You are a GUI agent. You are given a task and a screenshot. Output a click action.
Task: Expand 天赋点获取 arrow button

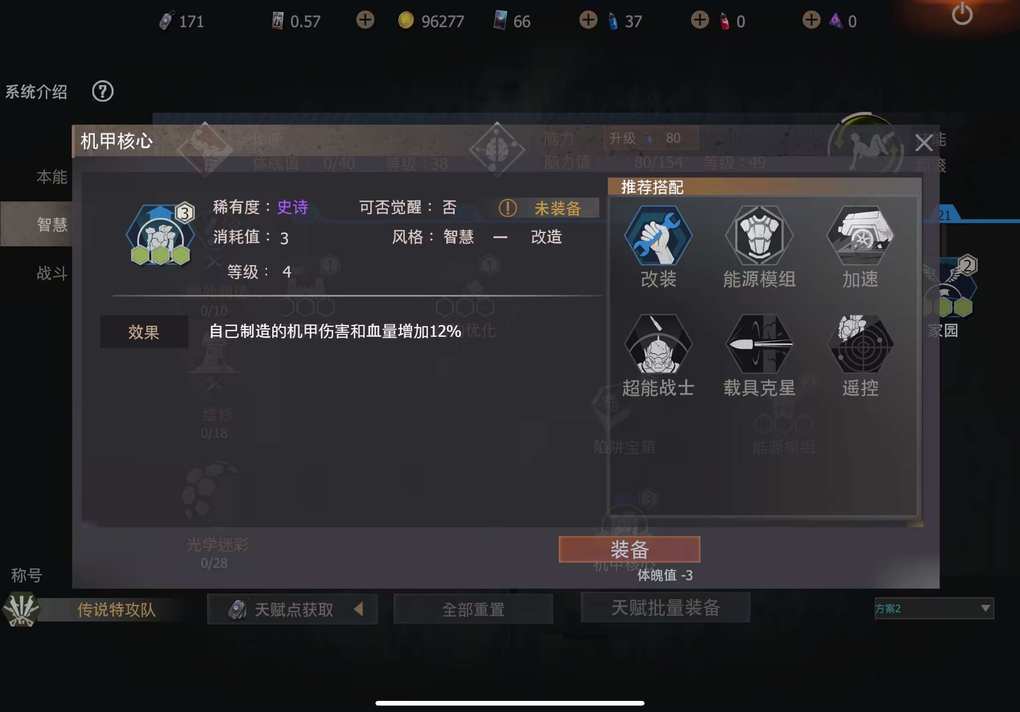tap(358, 609)
